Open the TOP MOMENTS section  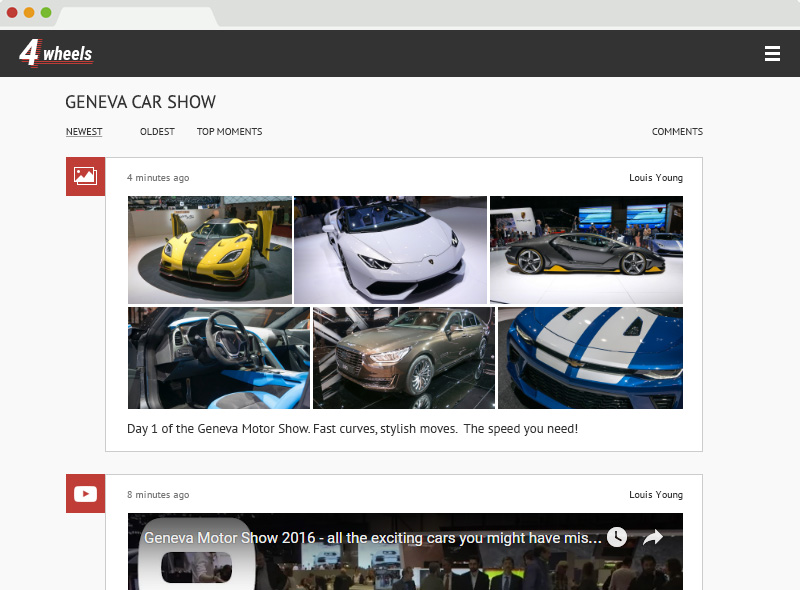coord(229,131)
